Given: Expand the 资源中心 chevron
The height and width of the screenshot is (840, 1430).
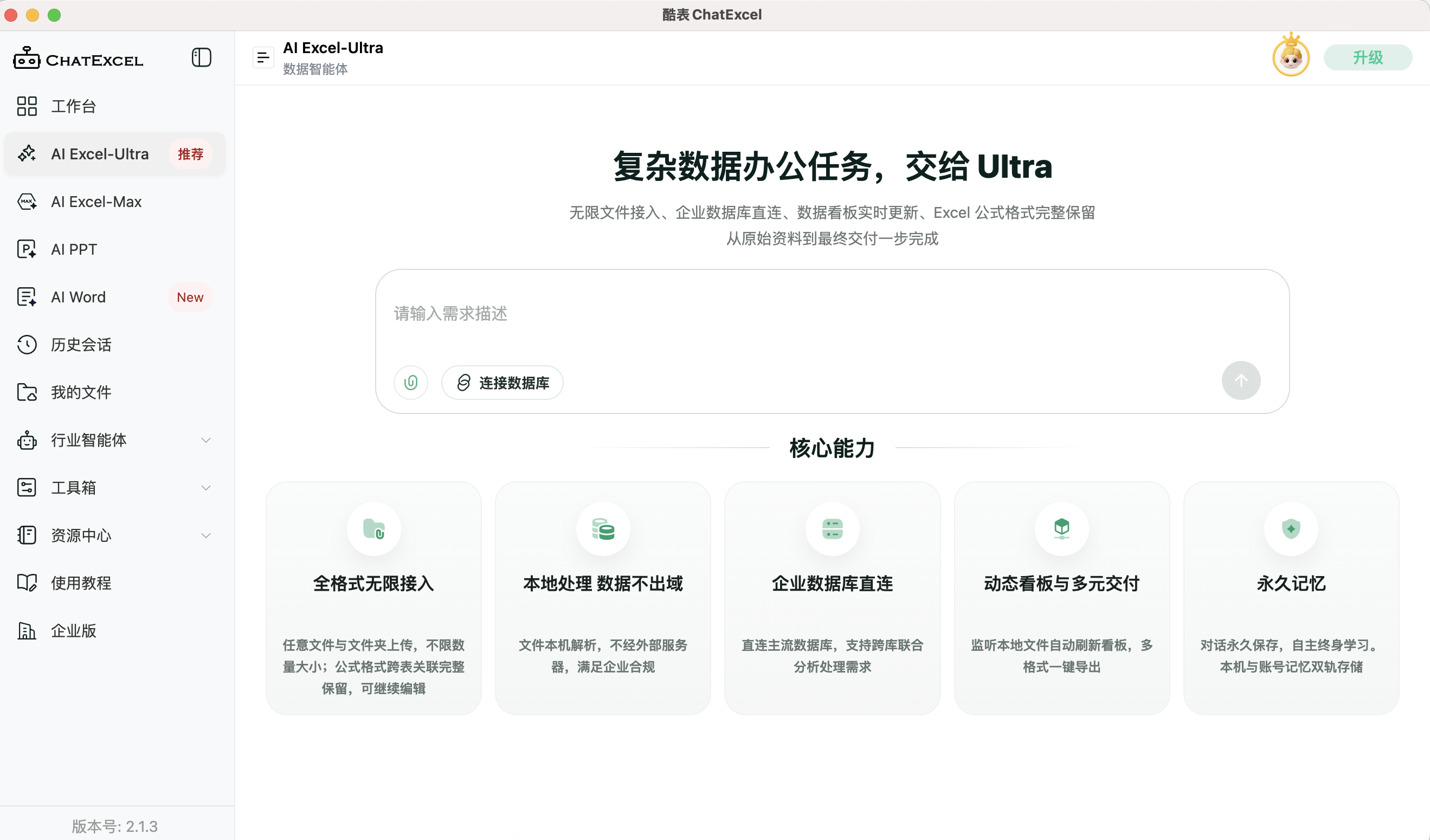Looking at the screenshot, I should tap(206, 535).
